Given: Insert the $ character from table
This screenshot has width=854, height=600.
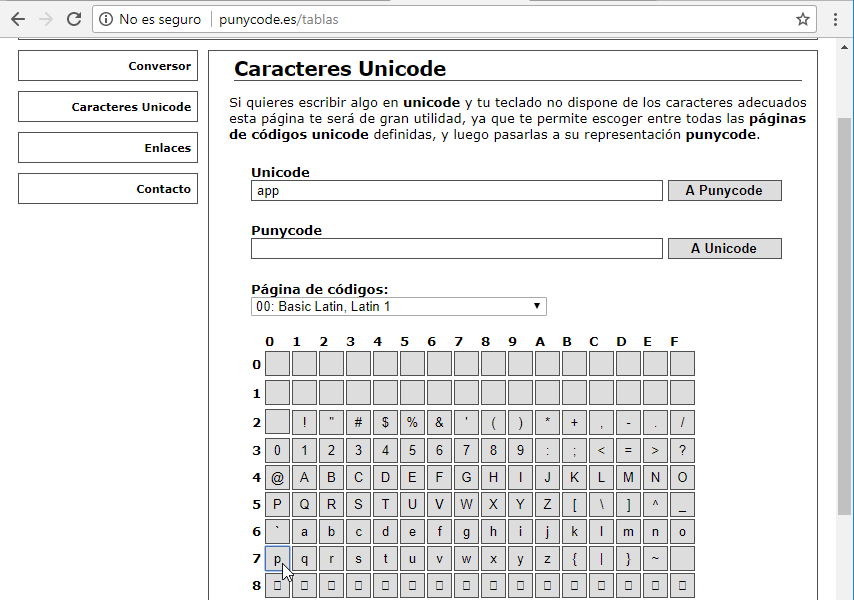Looking at the screenshot, I should pyautogui.click(x=386, y=422).
